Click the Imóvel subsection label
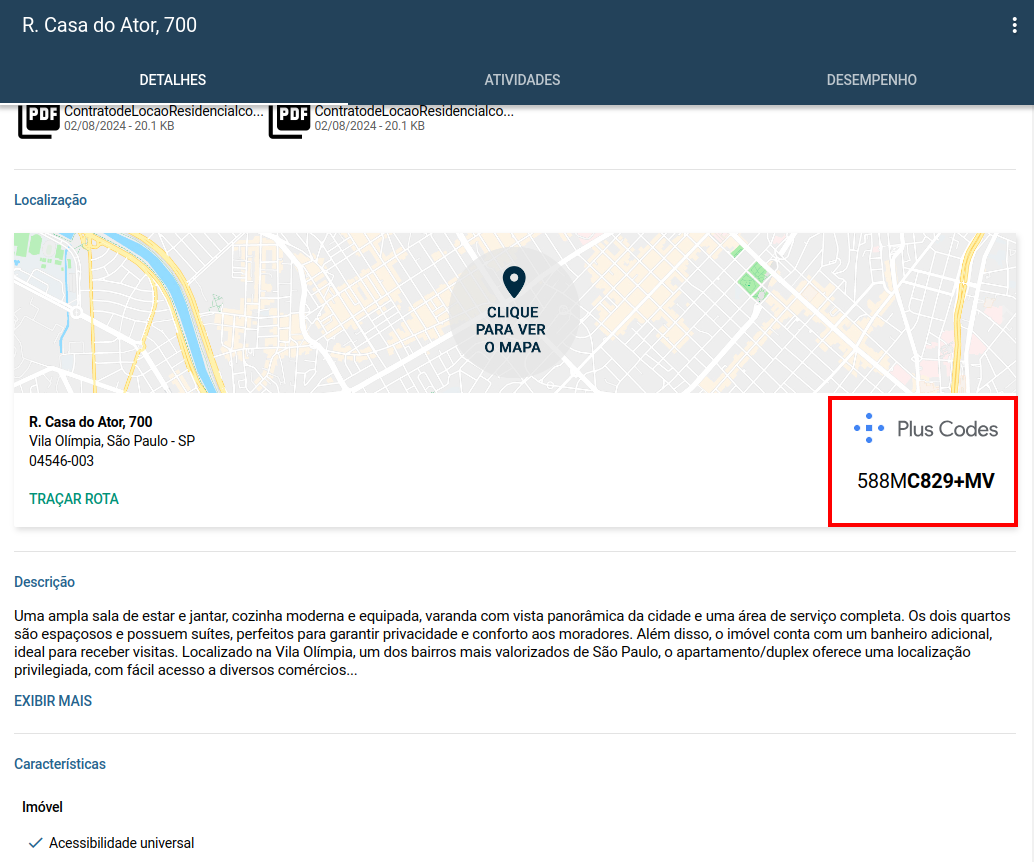 click(42, 807)
